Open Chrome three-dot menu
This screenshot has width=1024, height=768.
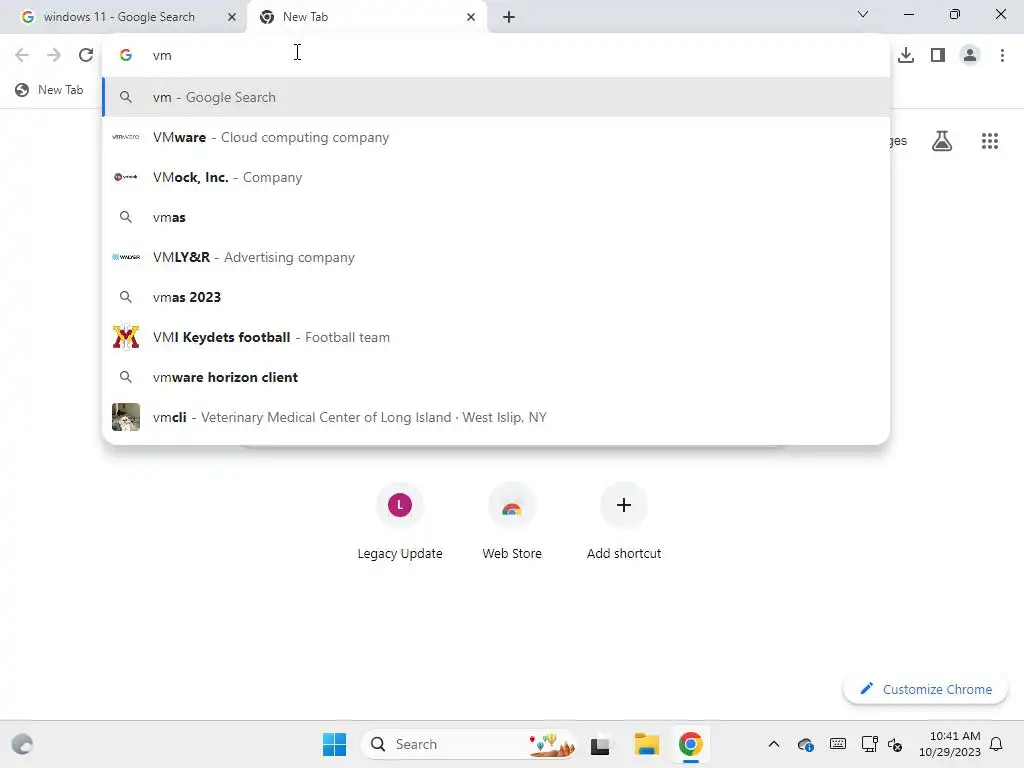pyautogui.click(x=1002, y=55)
